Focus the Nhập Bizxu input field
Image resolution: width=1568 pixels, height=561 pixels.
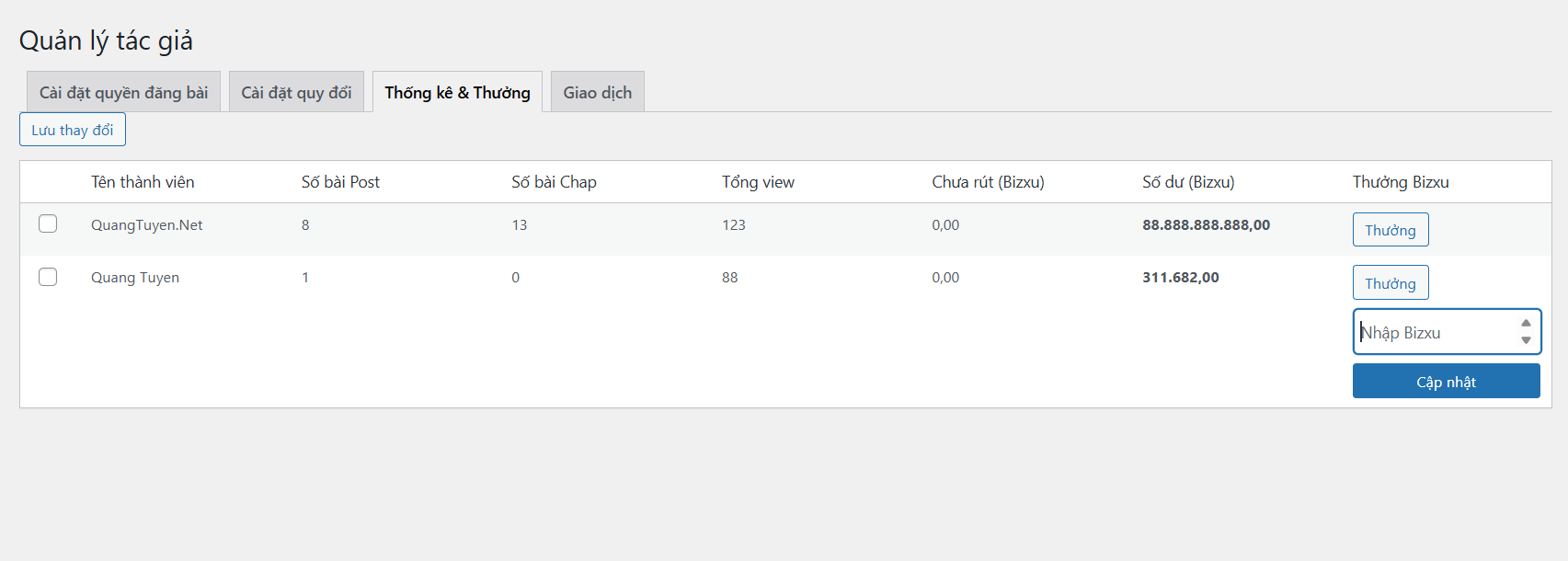click(1433, 332)
